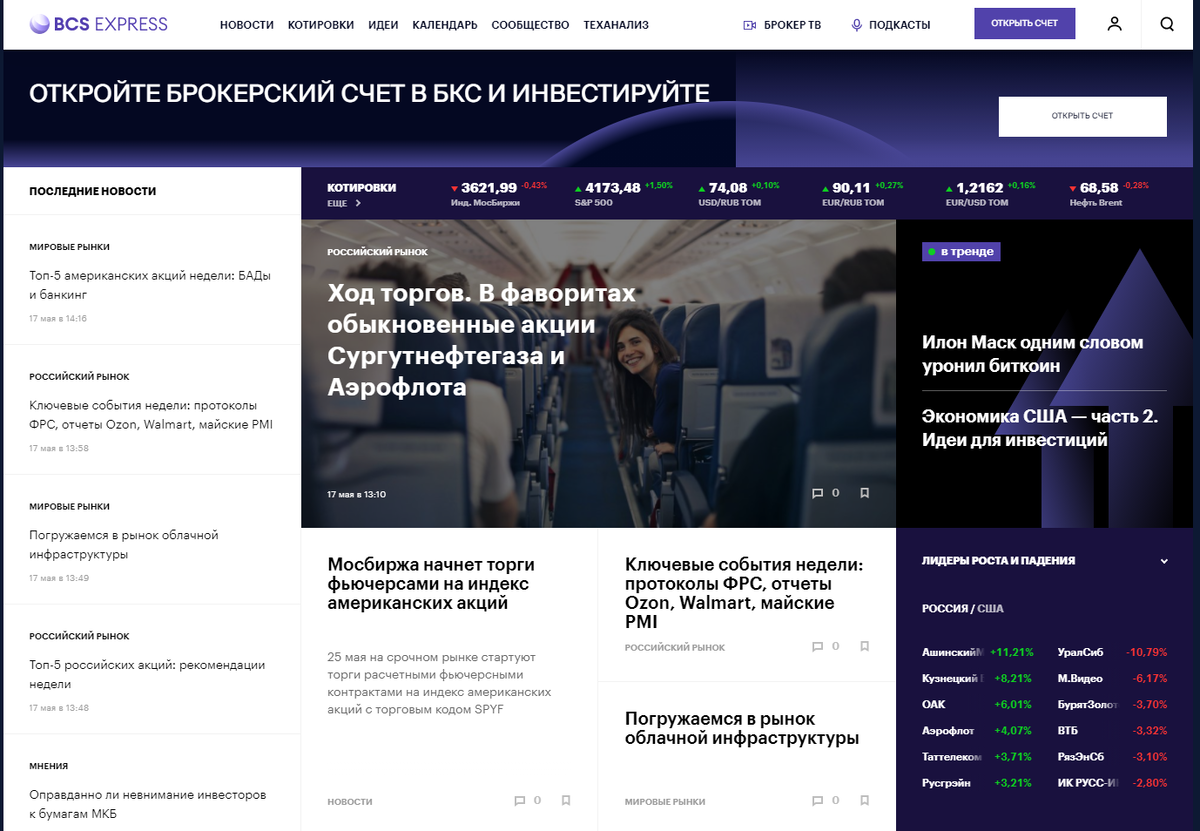Image resolution: width=1200 pixels, height=831 pixels.
Task: Click the podcasts microphone icon
Action: [x=856, y=25]
